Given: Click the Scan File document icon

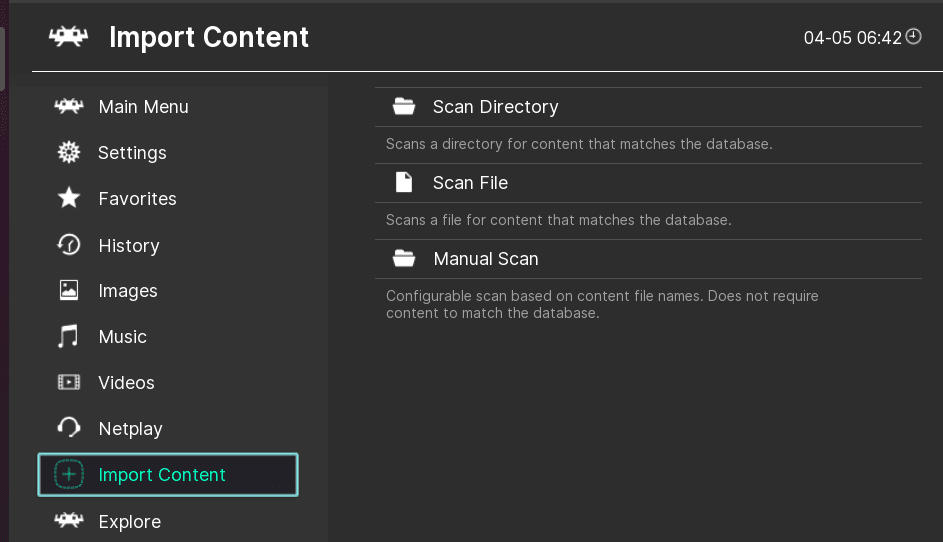Looking at the screenshot, I should [x=404, y=182].
